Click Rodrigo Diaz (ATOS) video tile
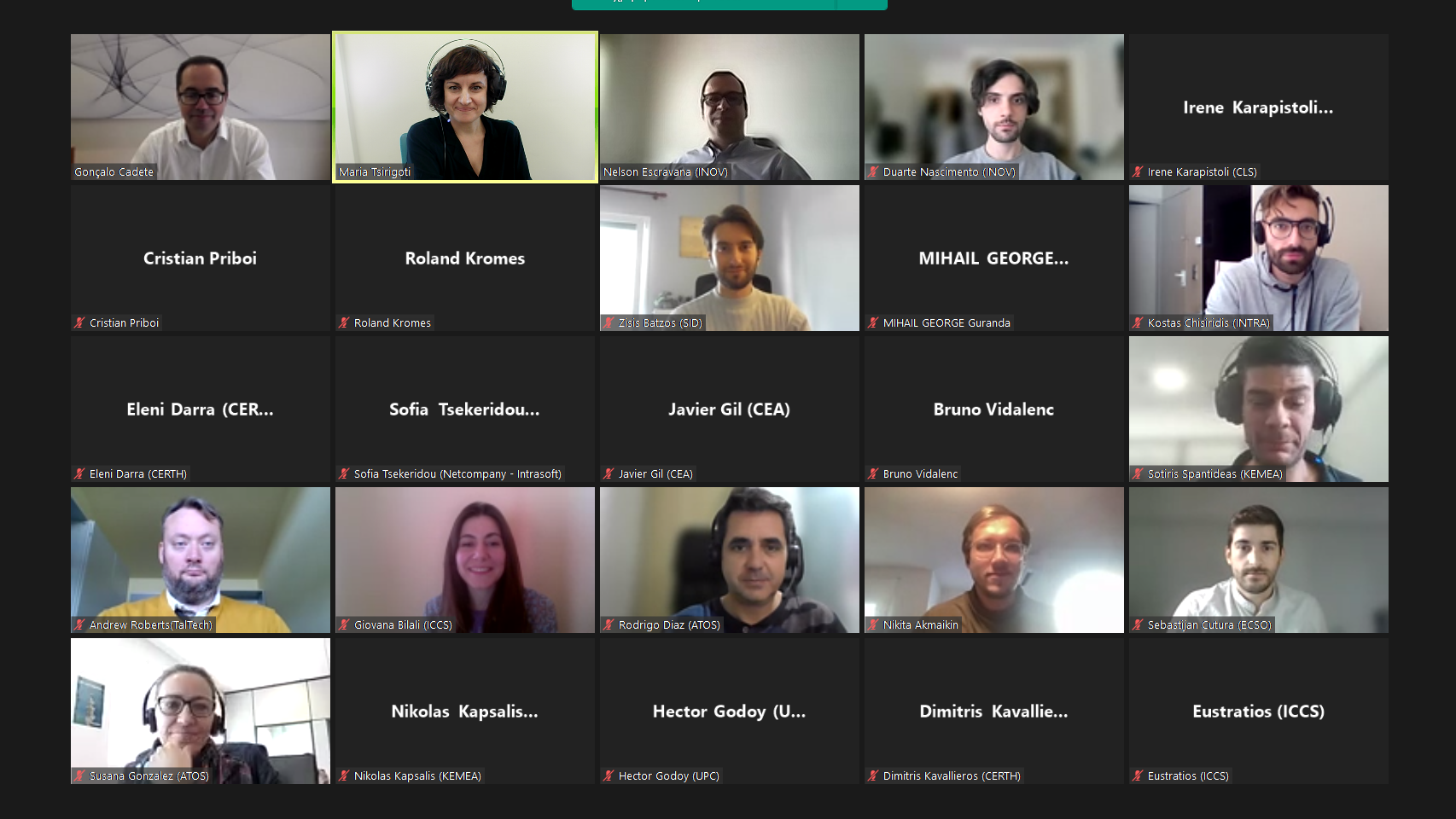The width and height of the screenshot is (1456, 819). (730, 560)
